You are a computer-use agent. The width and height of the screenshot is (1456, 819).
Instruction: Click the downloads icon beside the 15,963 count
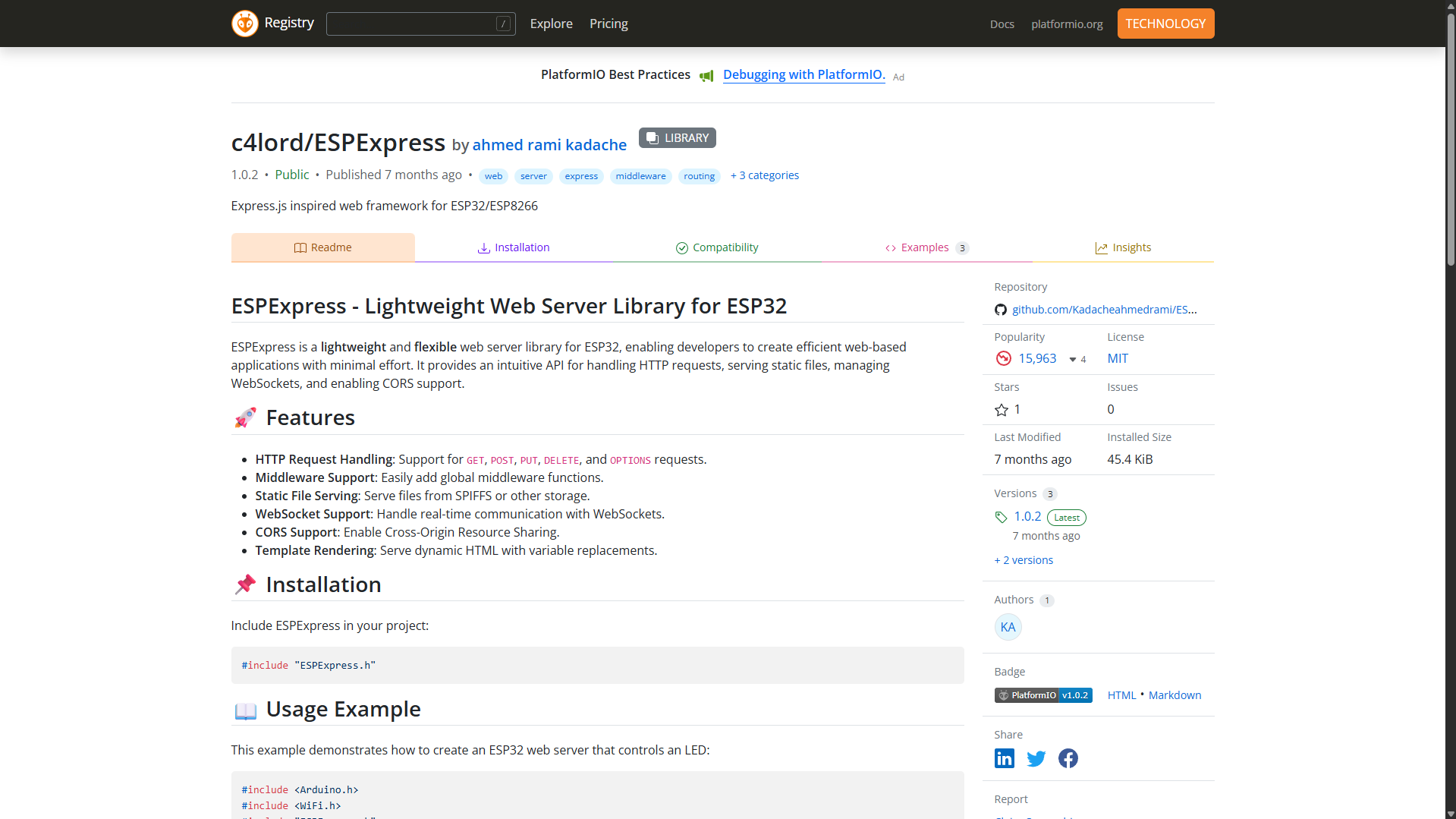[1003, 358]
